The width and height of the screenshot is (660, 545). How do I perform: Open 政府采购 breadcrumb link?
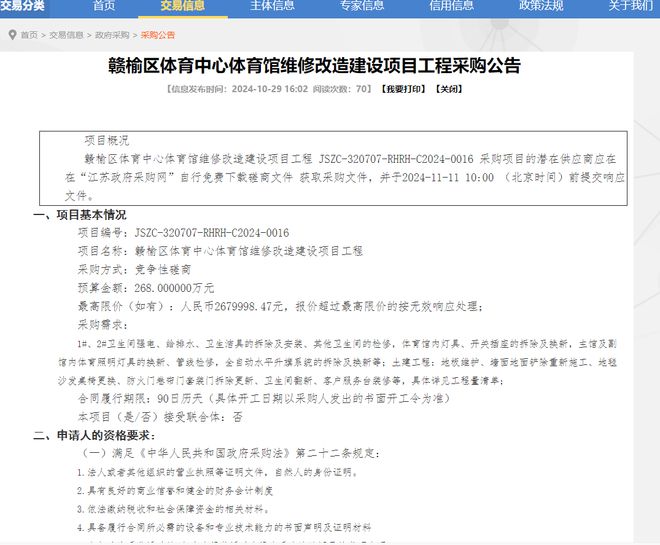pos(112,35)
